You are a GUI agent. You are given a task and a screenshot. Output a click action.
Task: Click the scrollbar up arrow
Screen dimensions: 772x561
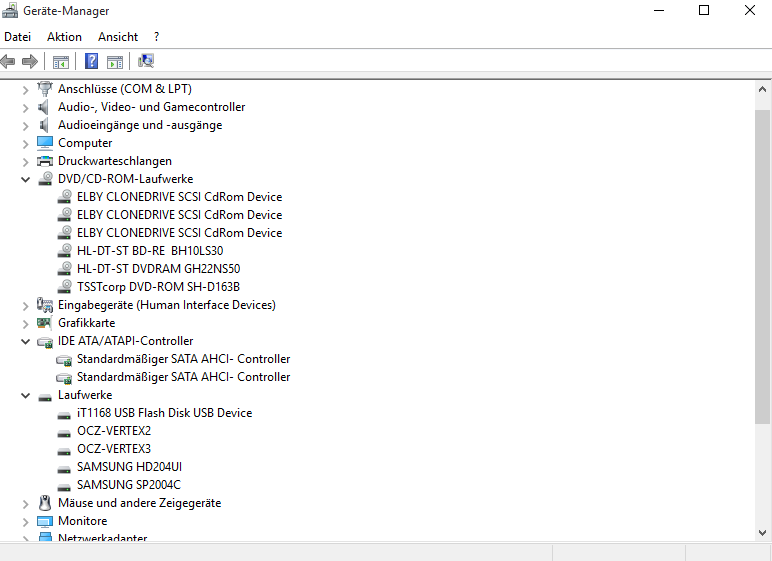(763, 90)
